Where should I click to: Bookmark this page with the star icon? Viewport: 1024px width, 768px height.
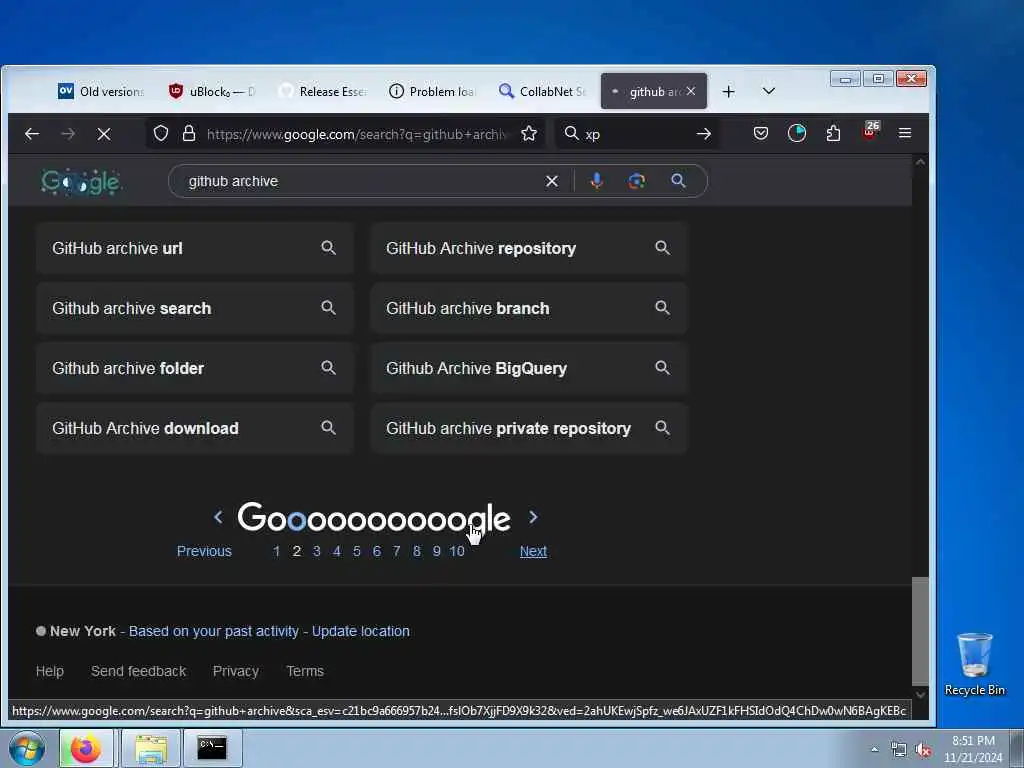pyautogui.click(x=529, y=133)
